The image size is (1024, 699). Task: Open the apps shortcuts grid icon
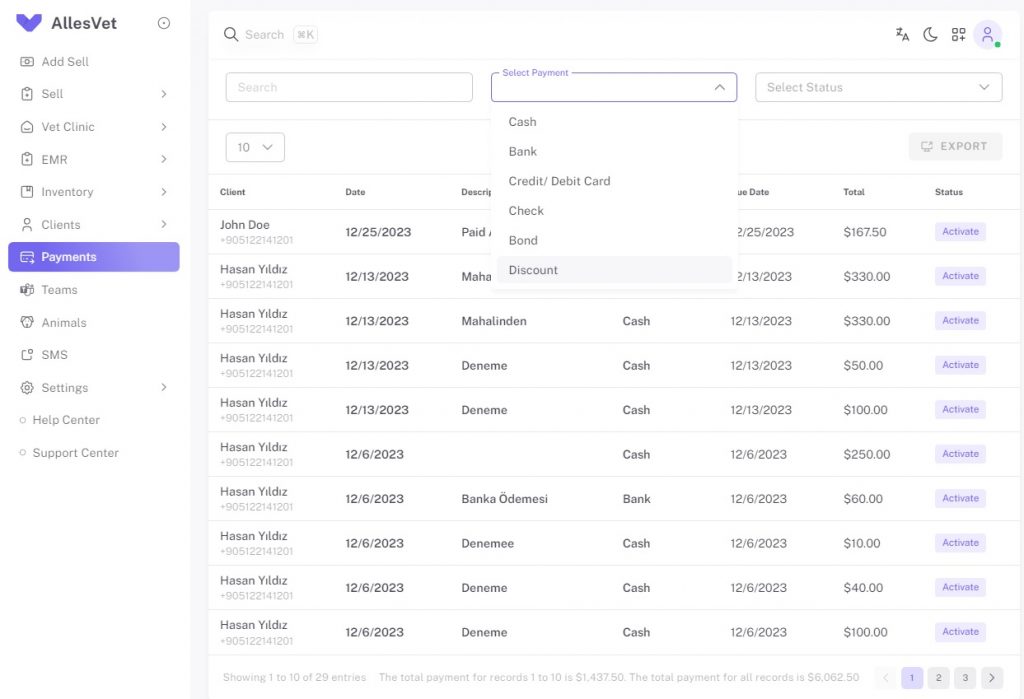[x=958, y=35]
